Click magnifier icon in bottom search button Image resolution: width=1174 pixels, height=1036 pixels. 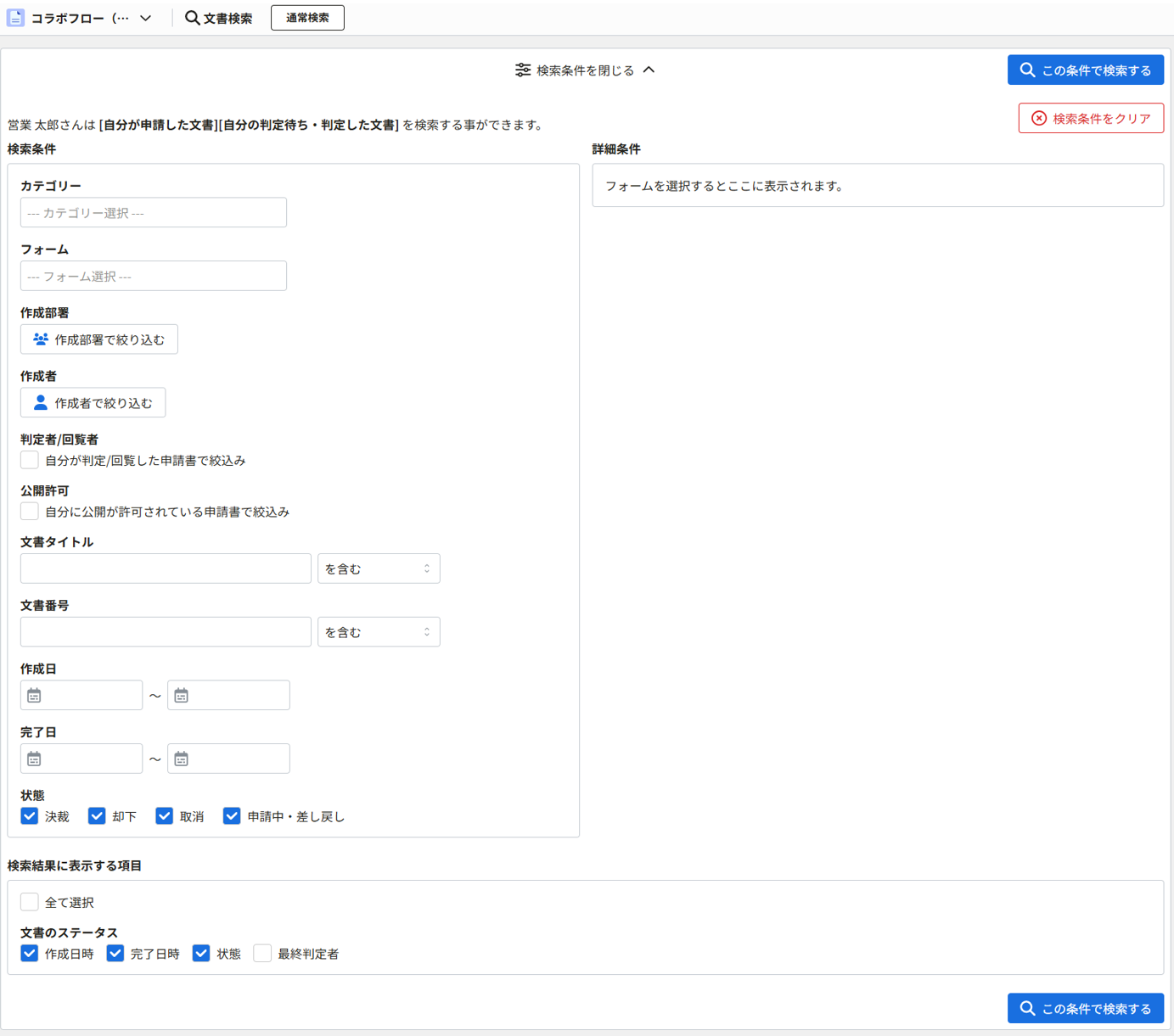pos(1027,1008)
